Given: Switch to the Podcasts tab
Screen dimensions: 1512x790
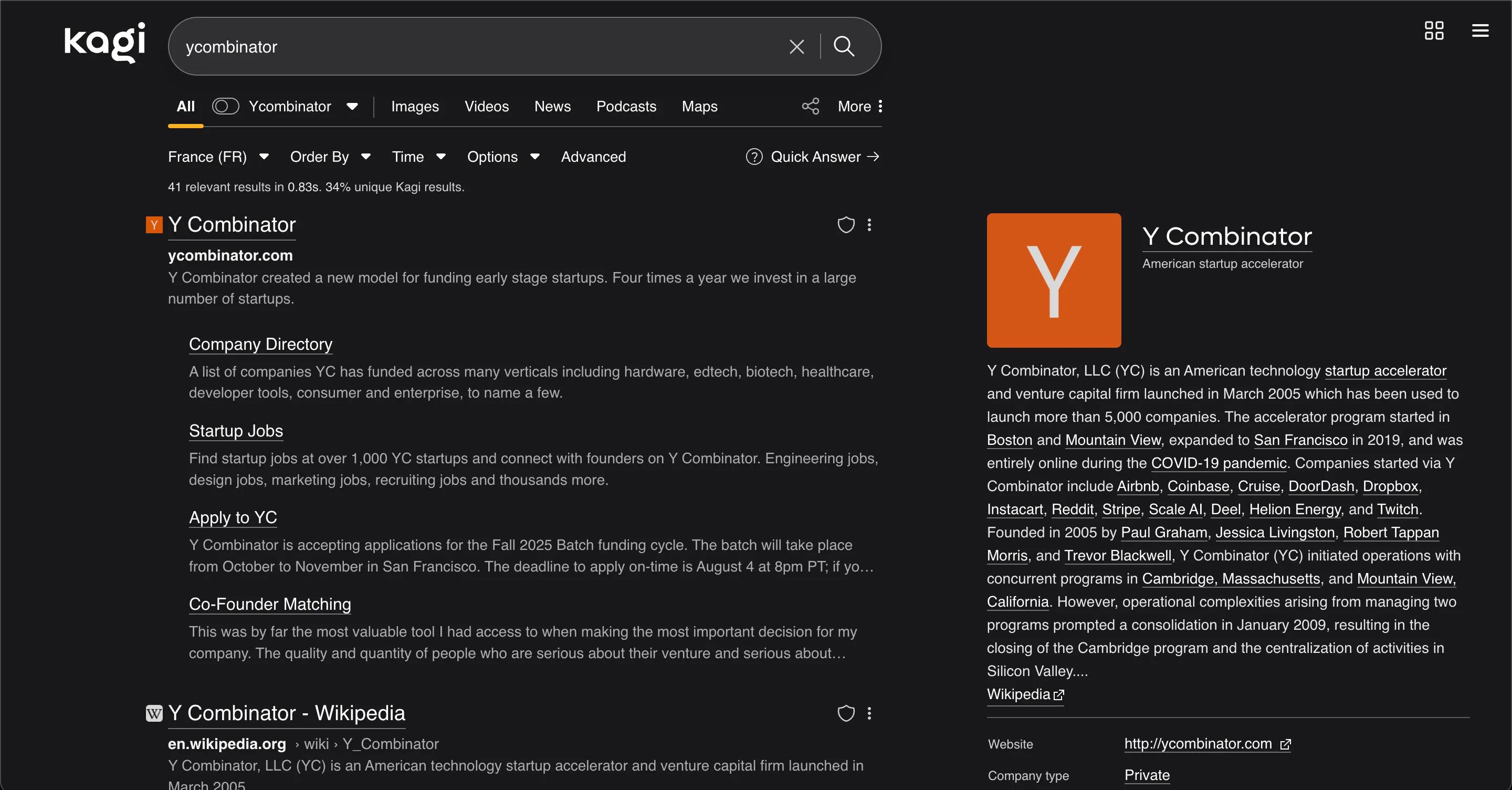Looking at the screenshot, I should click(626, 106).
